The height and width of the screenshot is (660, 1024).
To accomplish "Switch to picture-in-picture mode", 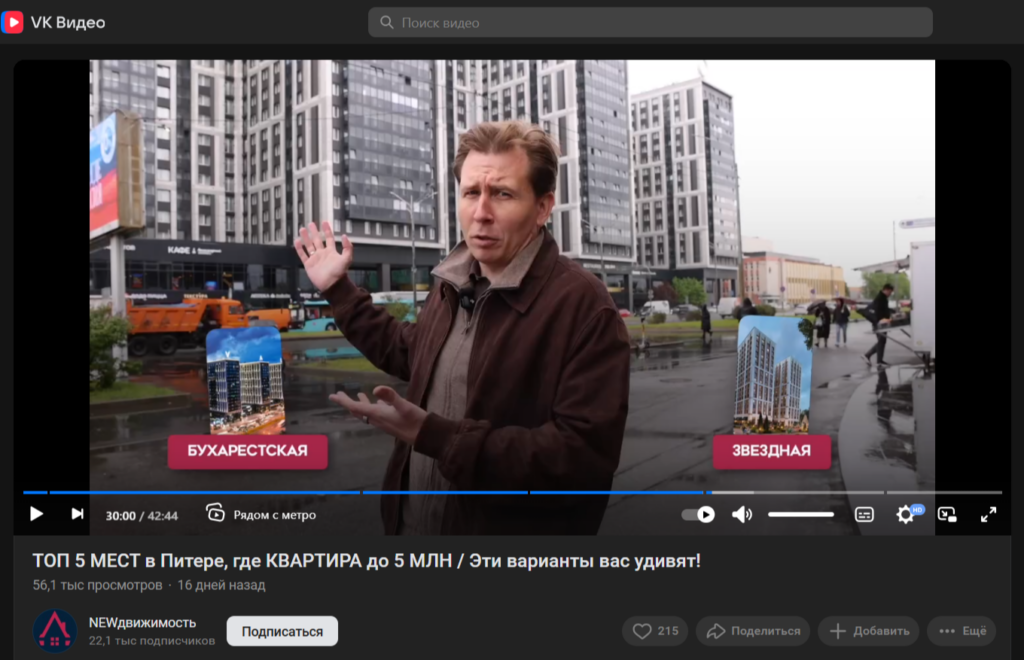I will 947,514.
